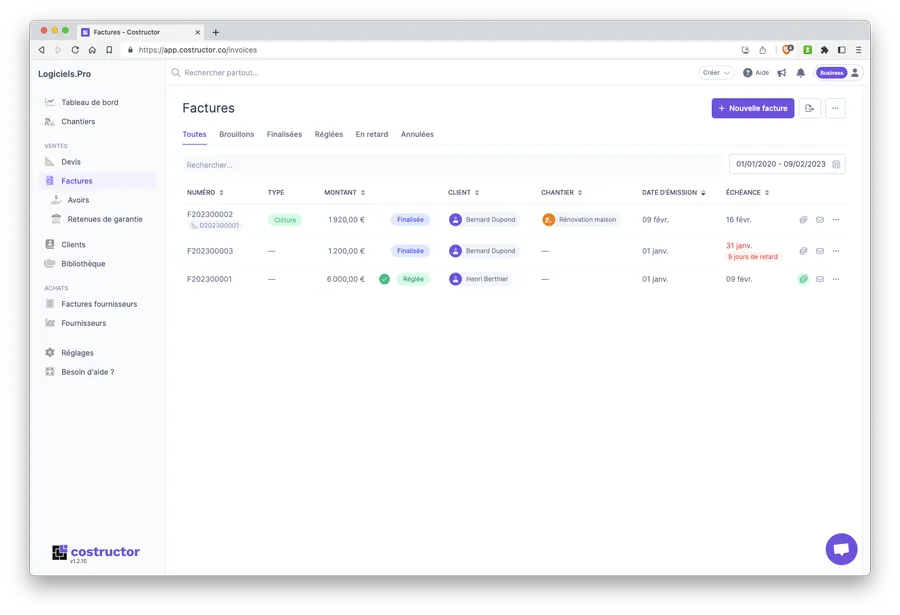Viewport: 900px width, 615px height.
Task: Select the Brouillons tab
Action: pyautogui.click(x=236, y=134)
